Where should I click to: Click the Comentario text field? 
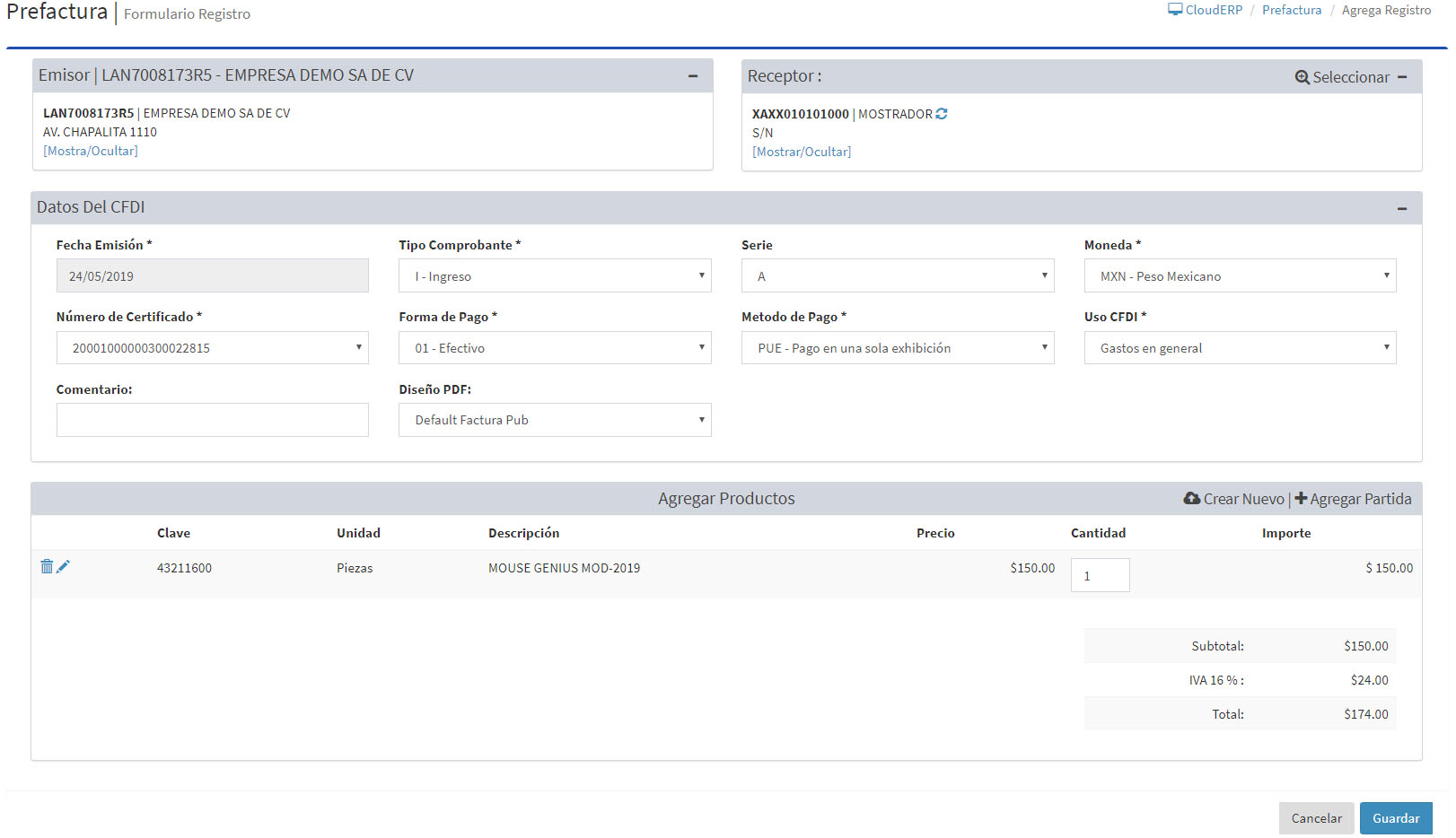point(213,420)
